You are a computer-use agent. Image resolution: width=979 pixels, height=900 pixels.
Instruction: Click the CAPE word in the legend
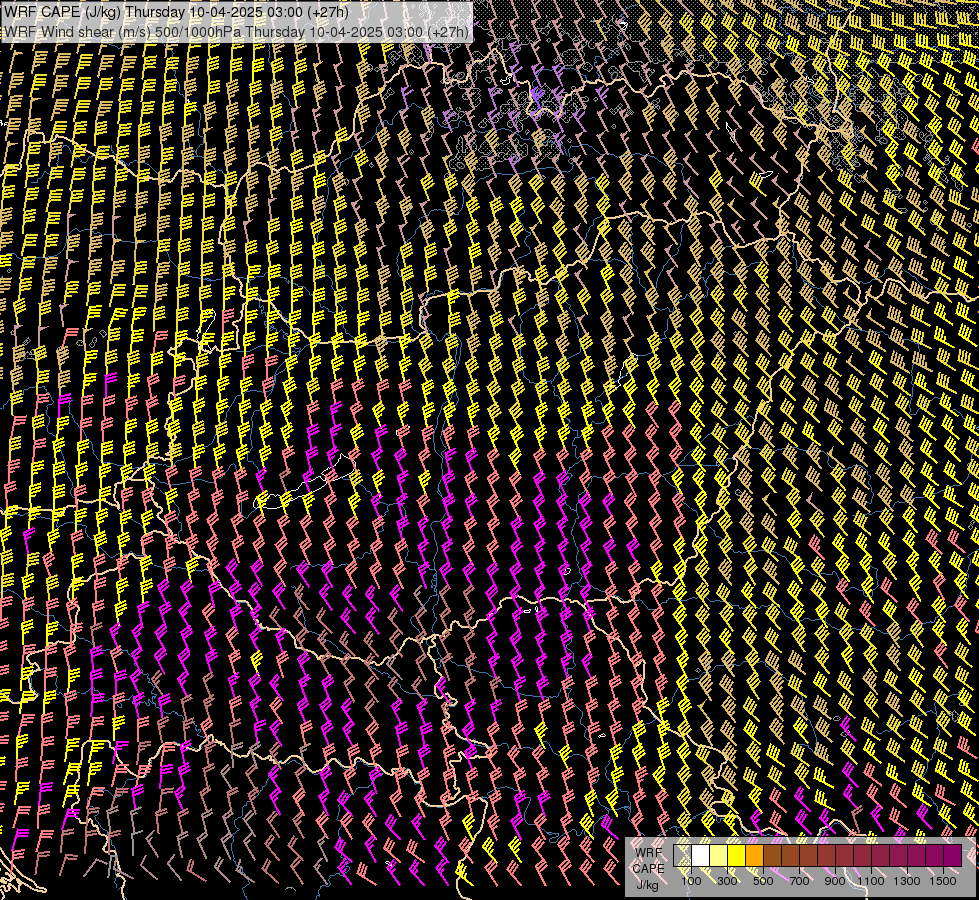pyautogui.click(x=649, y=869)
